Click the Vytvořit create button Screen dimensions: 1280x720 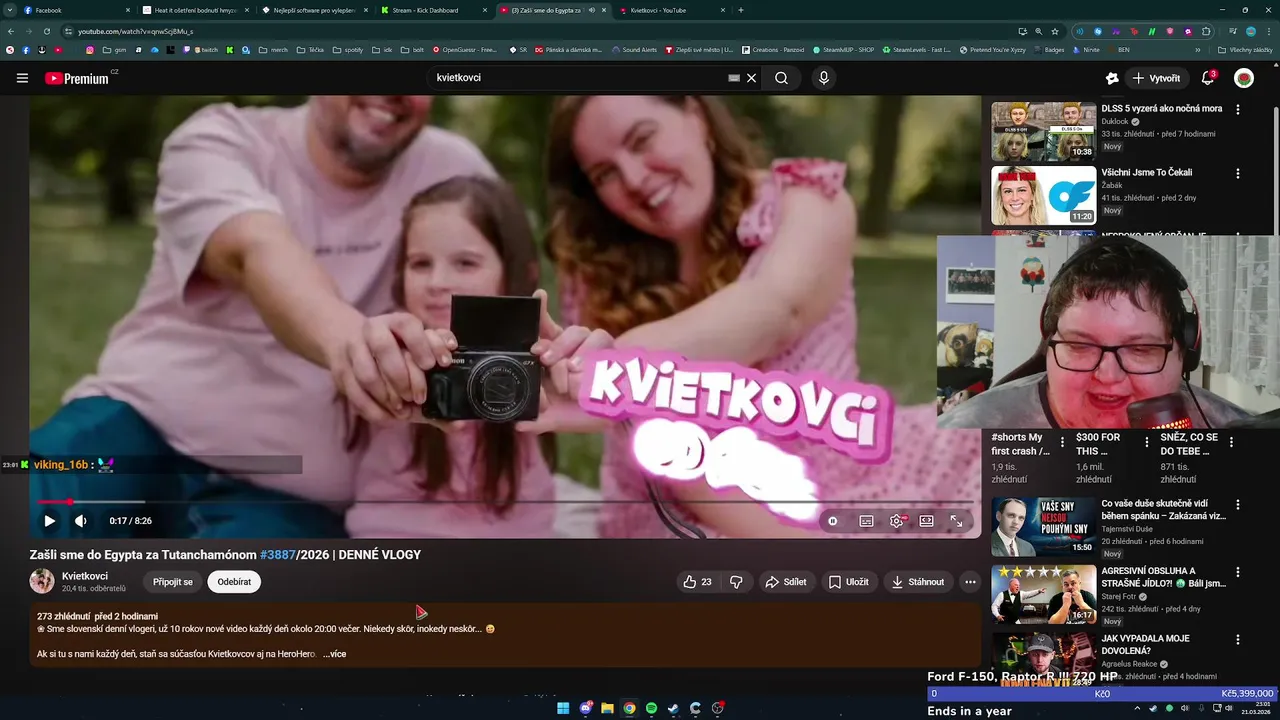[x=1156, y=78]
